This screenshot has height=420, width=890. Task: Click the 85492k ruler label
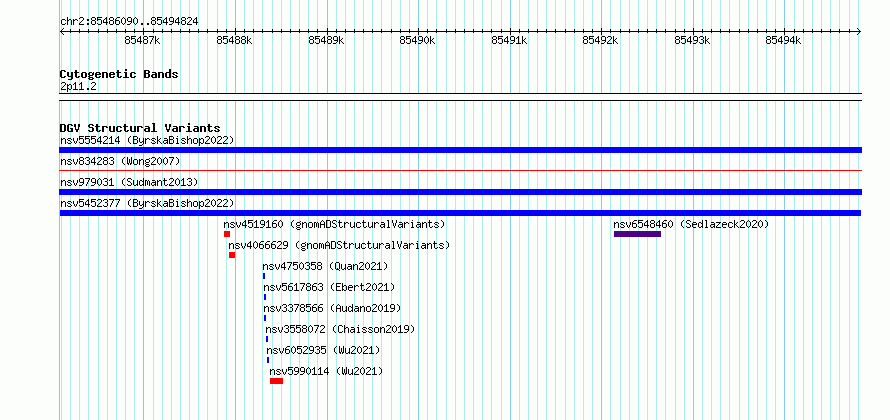click(x=601, y=40)
